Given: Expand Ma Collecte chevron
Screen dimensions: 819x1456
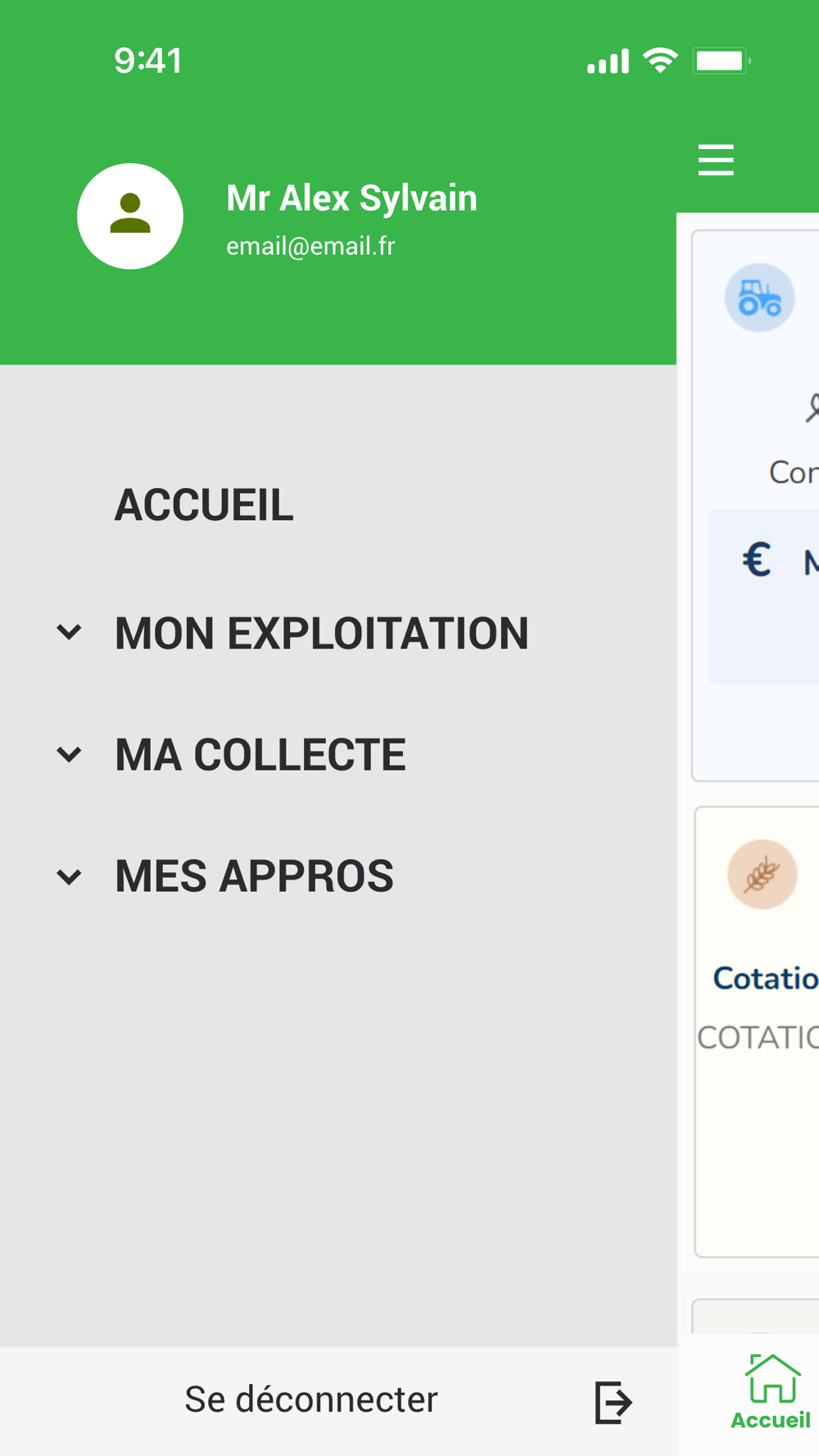Looking at the screenshot, I should [70, 754].
